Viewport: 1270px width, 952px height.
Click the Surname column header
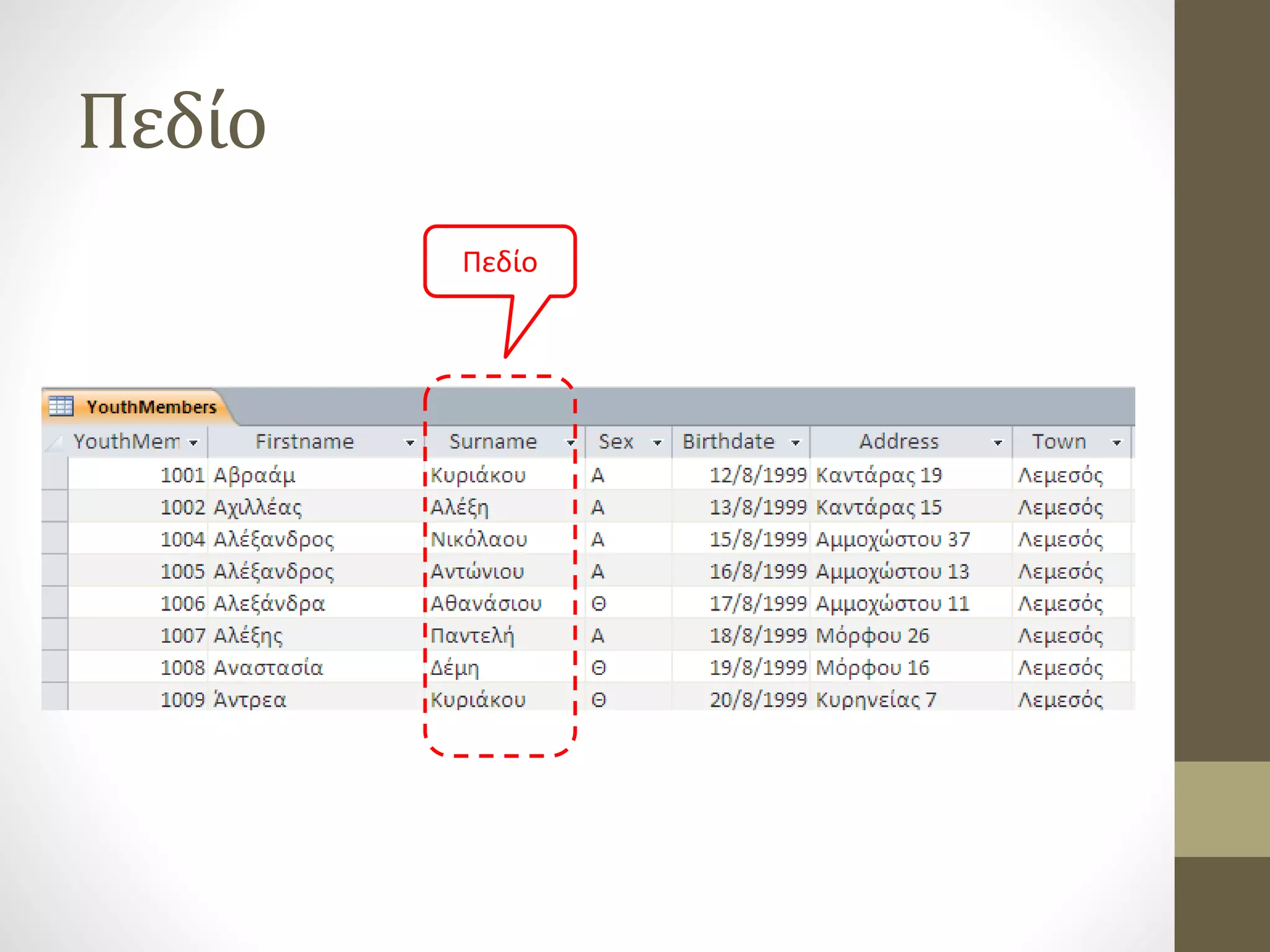click(492, 442)
